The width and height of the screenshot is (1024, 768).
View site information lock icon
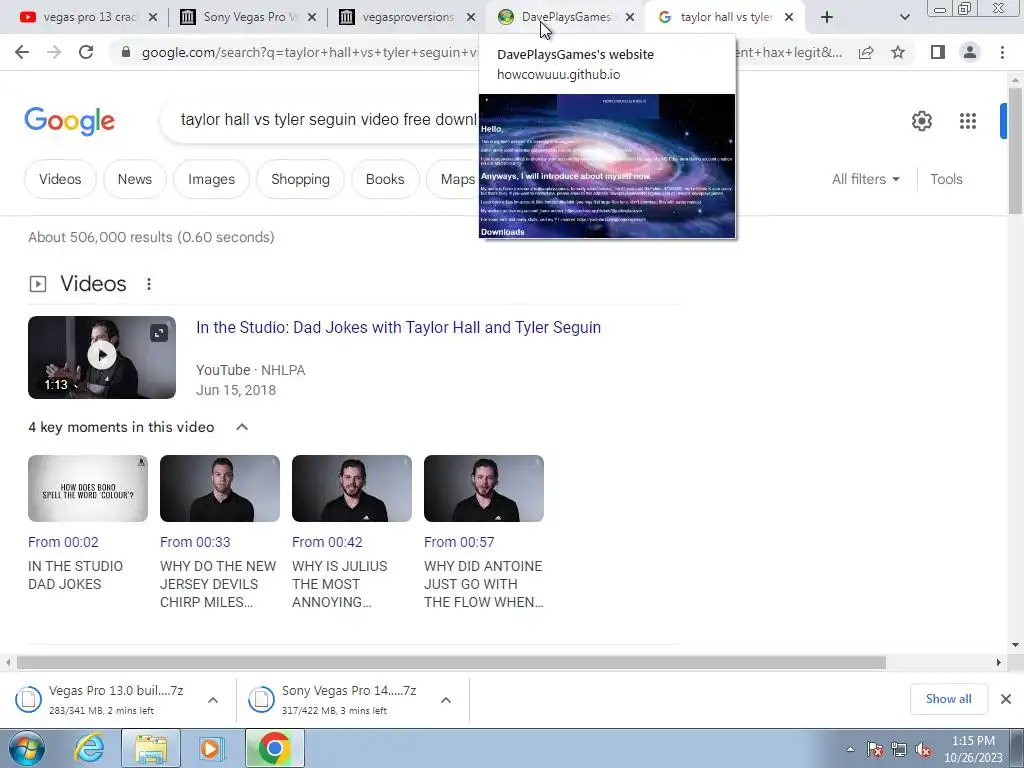(126, 52)
